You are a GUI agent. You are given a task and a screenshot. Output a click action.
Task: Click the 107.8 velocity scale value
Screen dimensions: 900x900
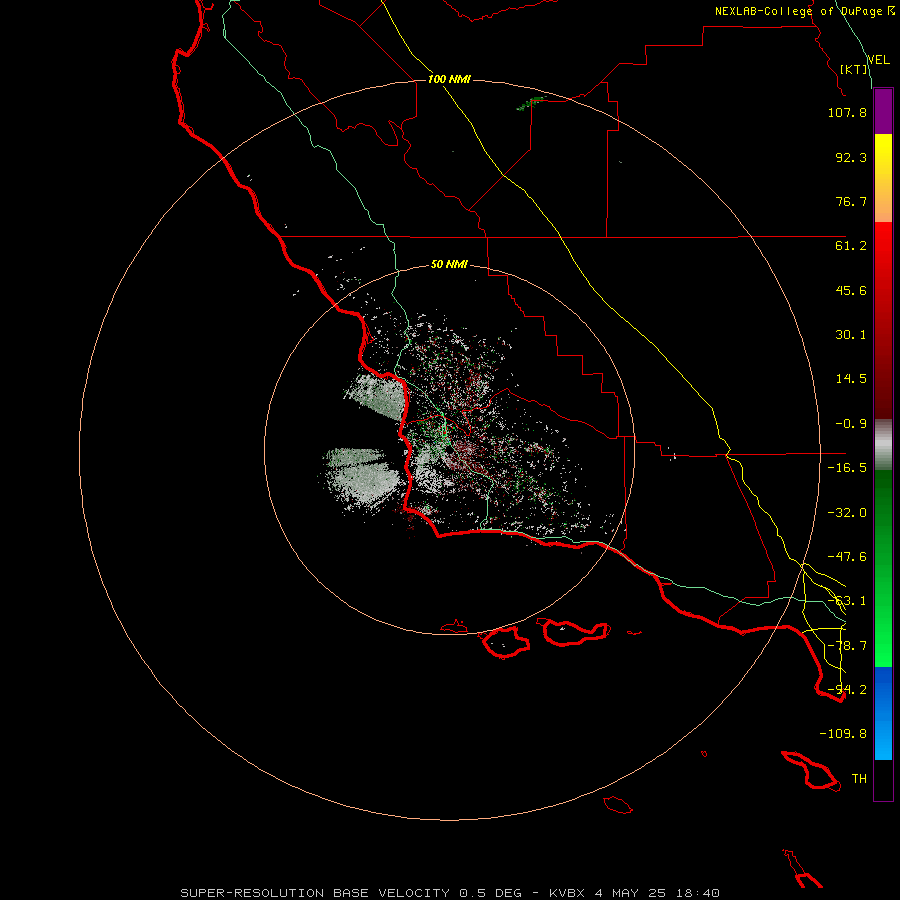tap(847, 112)
